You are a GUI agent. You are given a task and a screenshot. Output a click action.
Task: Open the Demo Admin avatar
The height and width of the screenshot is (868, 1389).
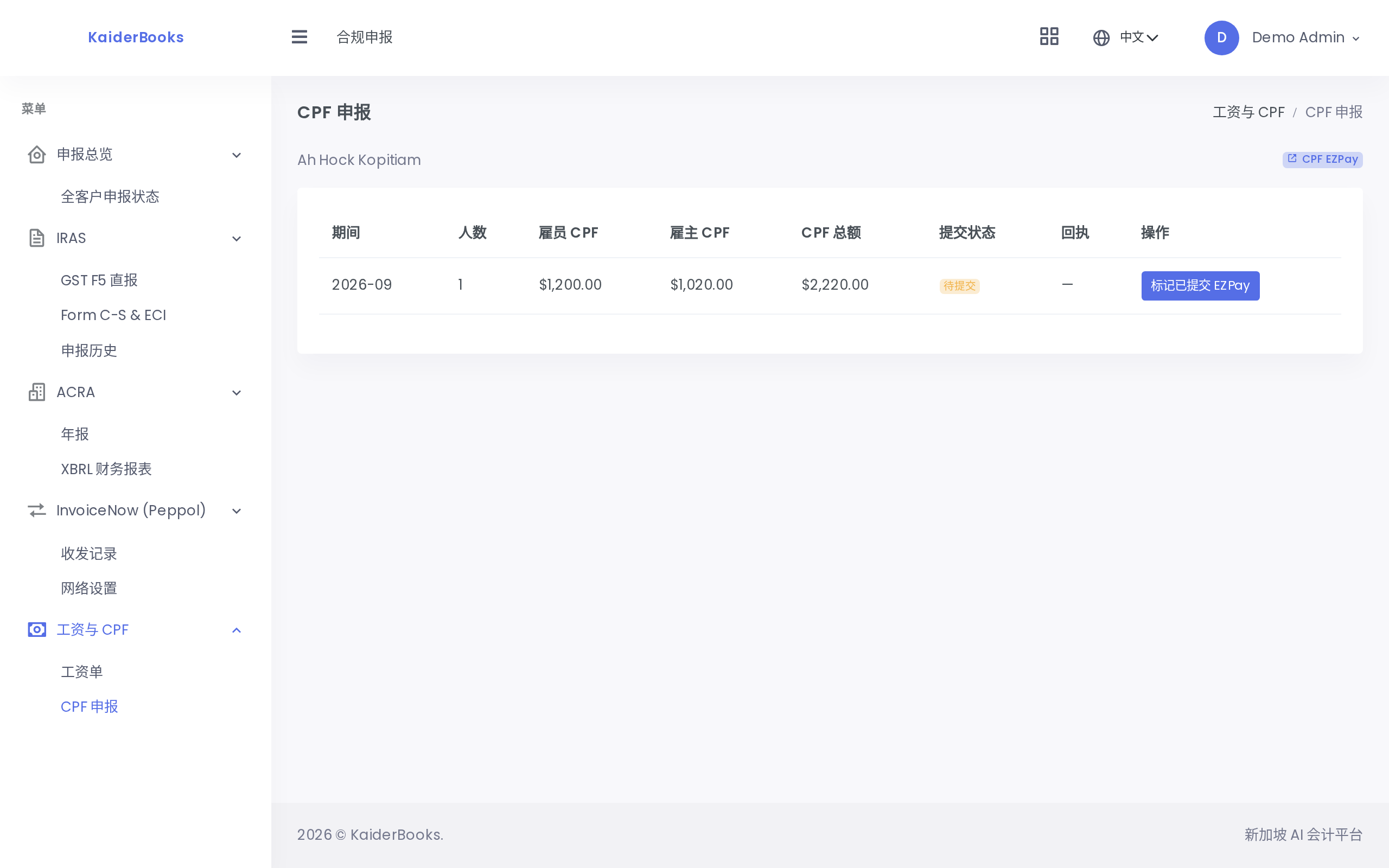tap(1221, 38)
